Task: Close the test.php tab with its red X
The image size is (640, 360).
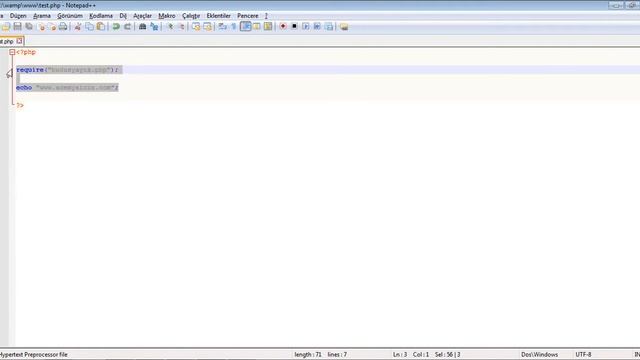Action: [19, 41]
